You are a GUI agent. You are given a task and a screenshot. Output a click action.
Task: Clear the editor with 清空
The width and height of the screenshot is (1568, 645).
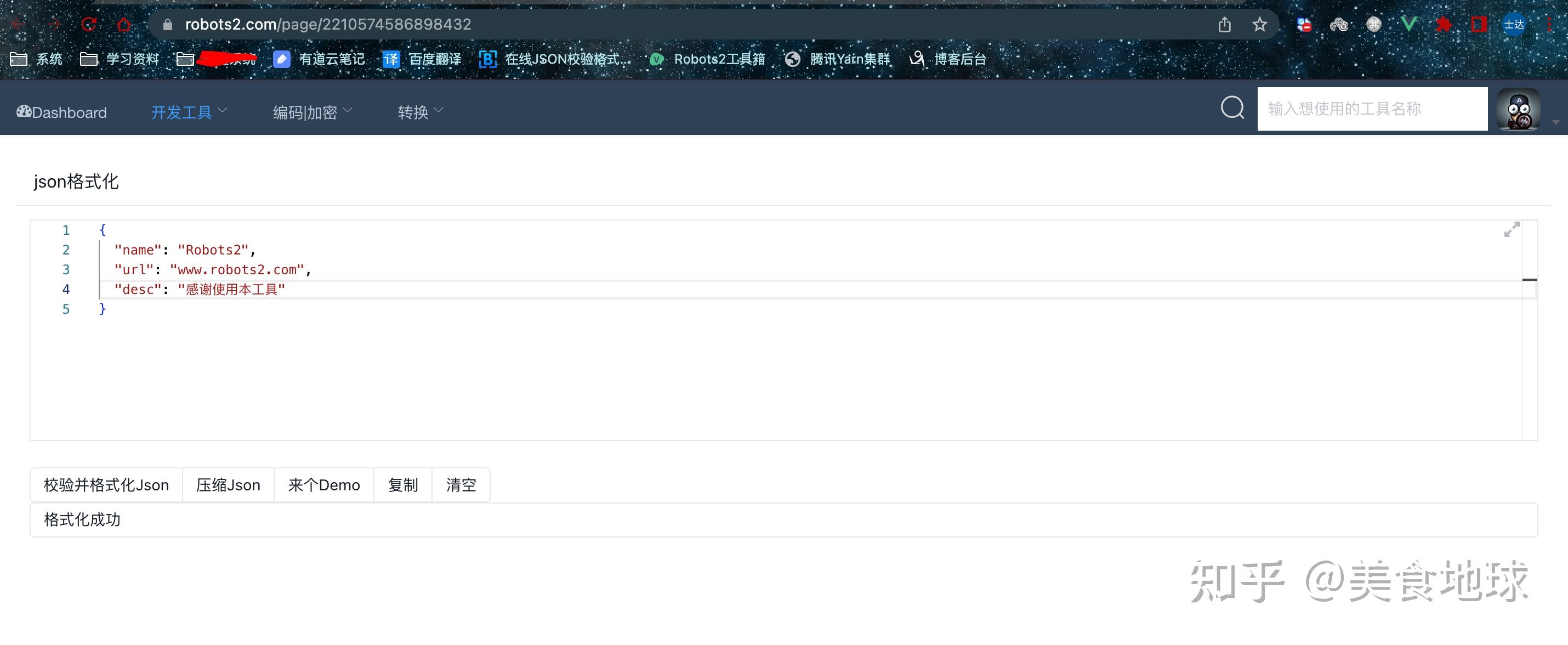pos(461,485)
